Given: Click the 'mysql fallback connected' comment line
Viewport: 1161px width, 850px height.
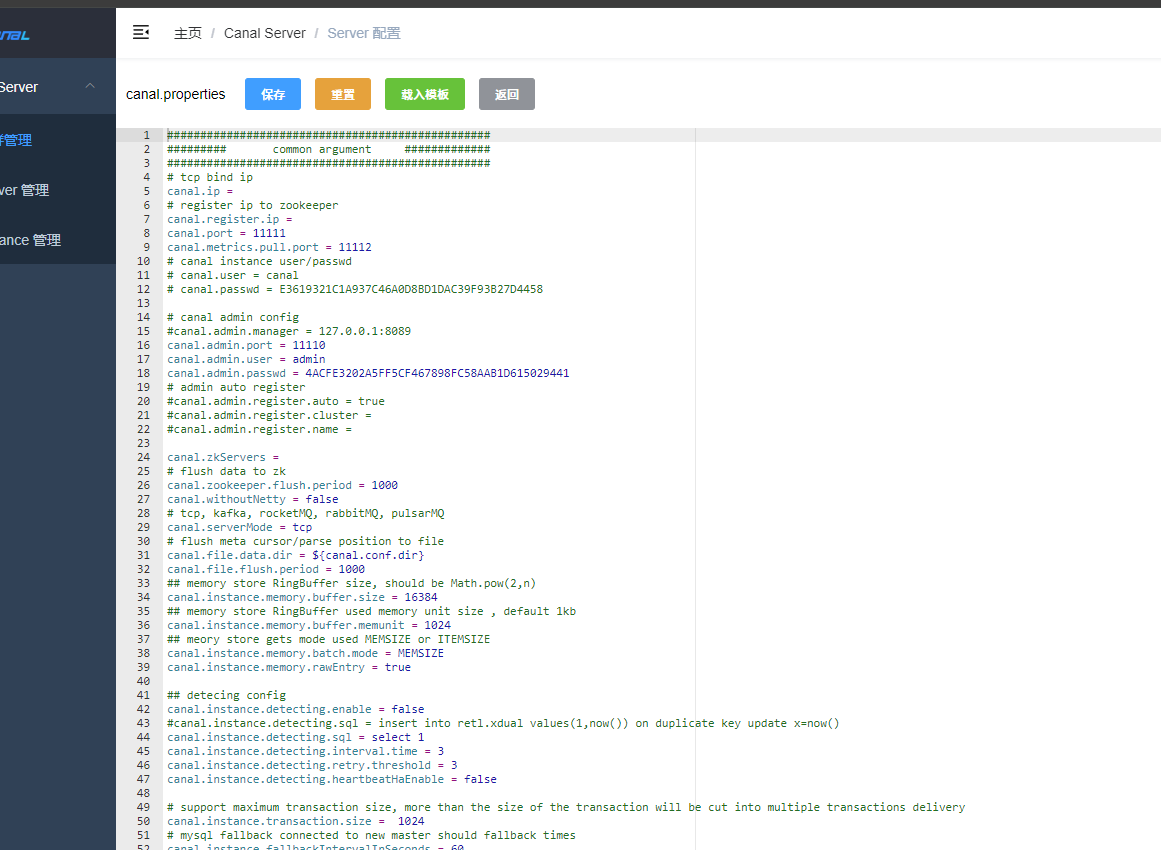Looking at the screenshot, I should point(371,836).
